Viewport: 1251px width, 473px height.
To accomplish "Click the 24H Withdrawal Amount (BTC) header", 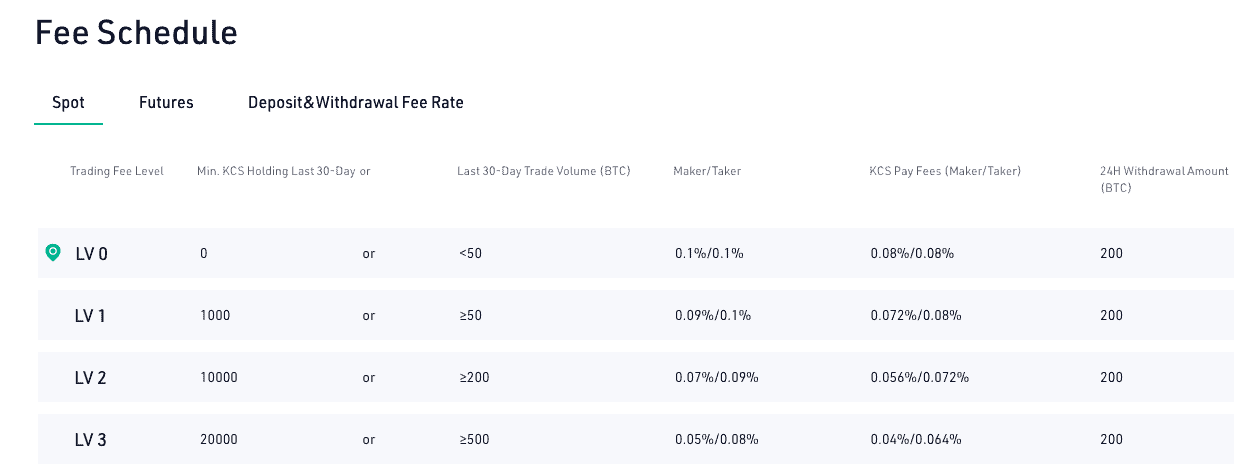I will pyautogui.click(x=1164, y=179).
